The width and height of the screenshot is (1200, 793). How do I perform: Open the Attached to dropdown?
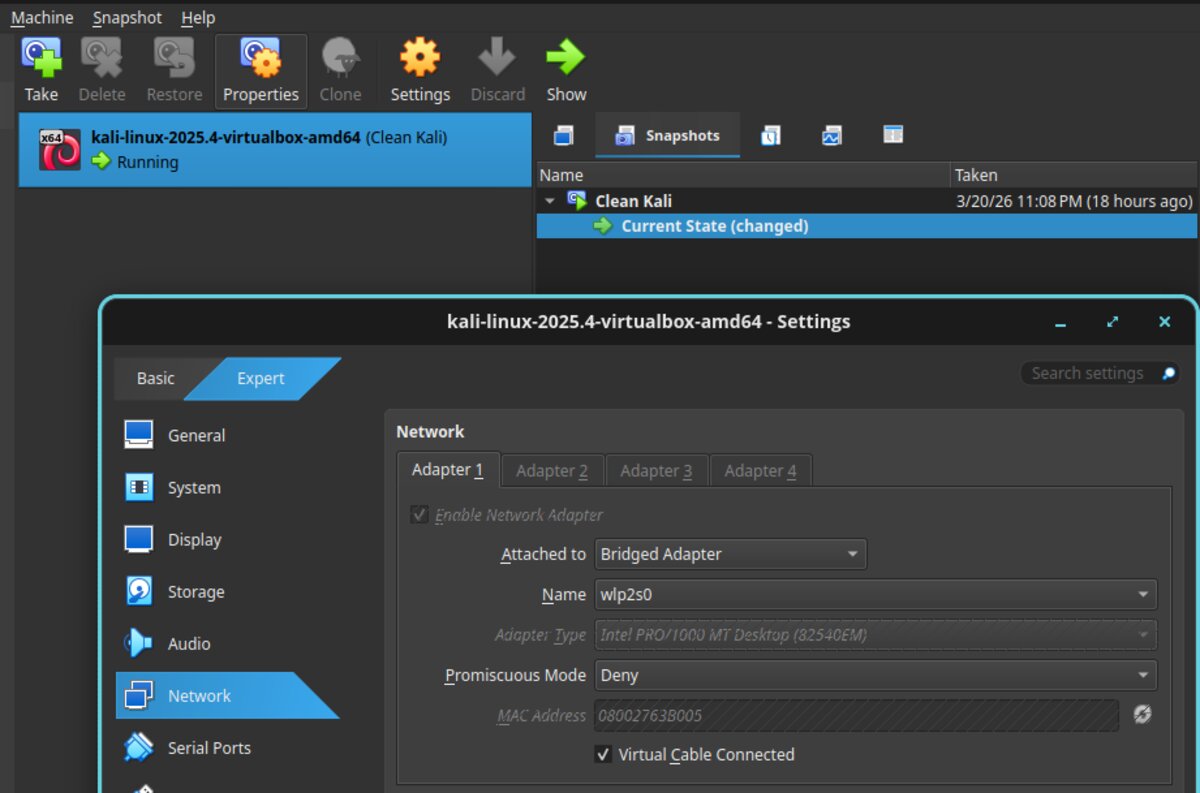730,554
